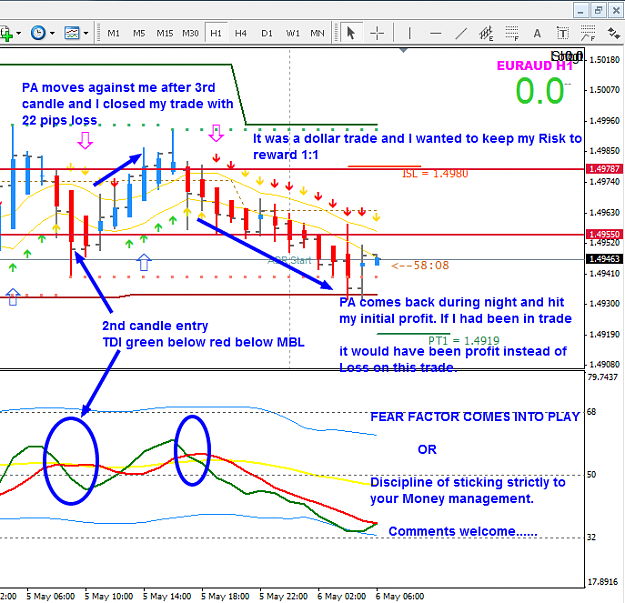Click the ISL = 1.4980 label
This screenshot has height=603, width=625.
[435, 174]
